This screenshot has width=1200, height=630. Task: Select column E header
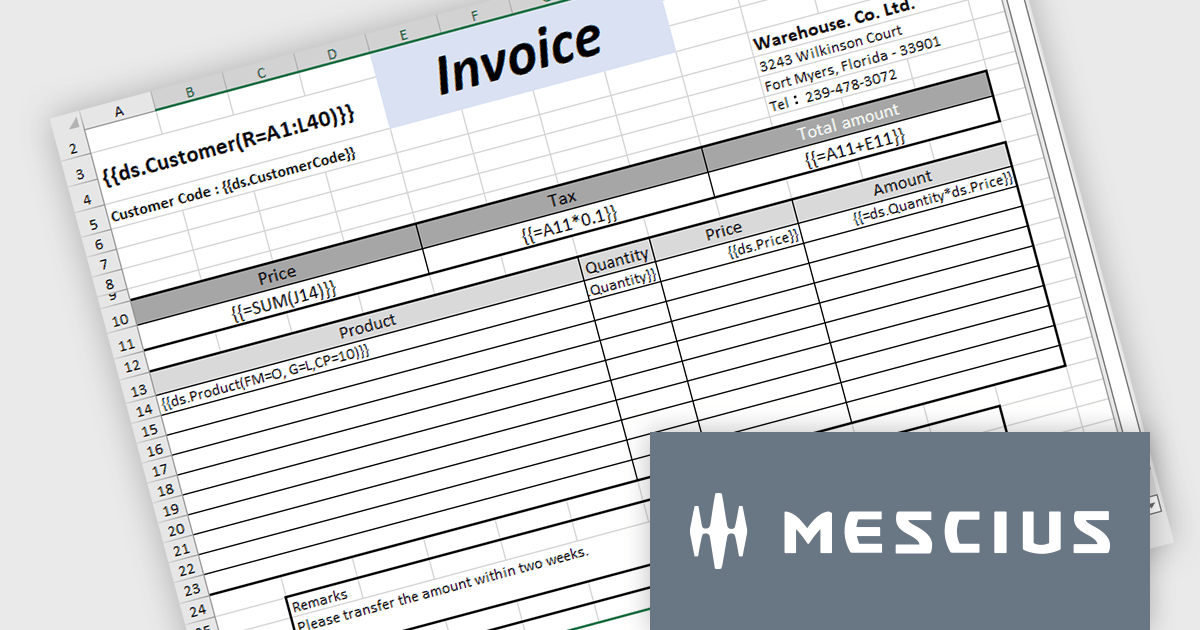coord(402,36)
